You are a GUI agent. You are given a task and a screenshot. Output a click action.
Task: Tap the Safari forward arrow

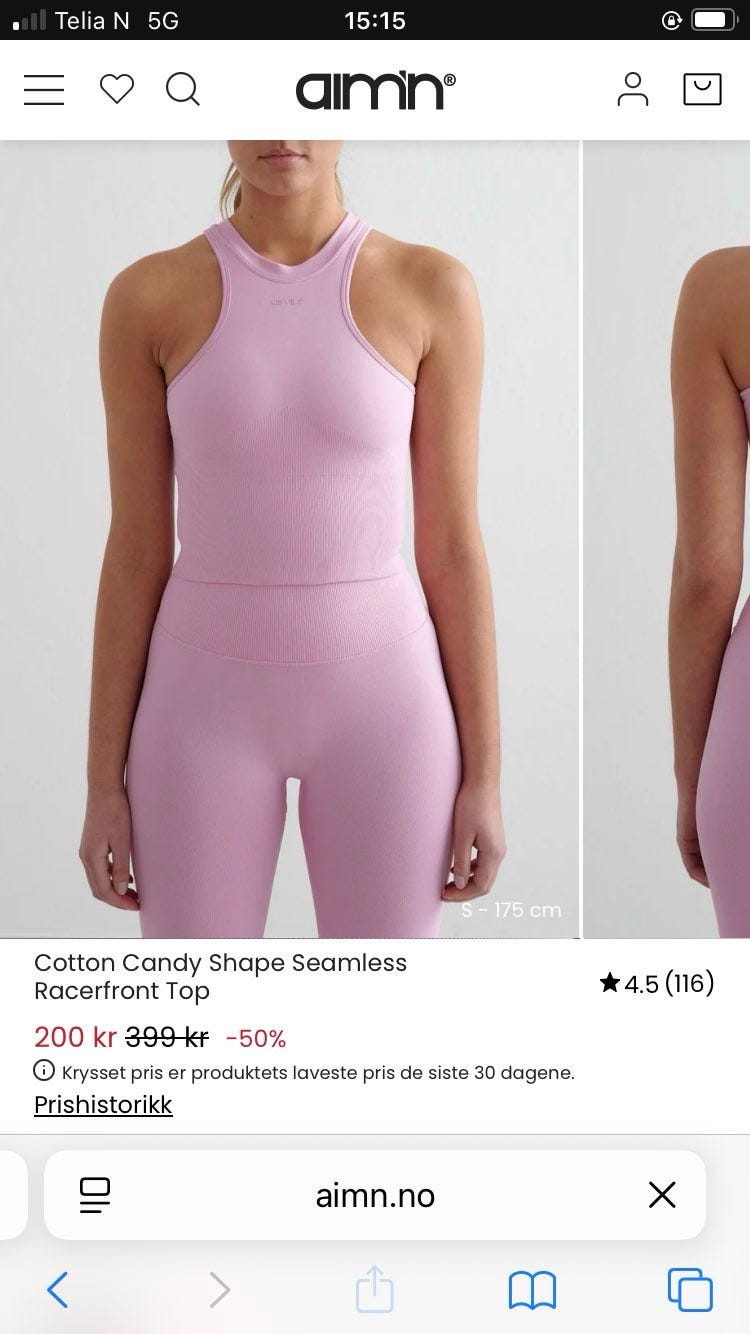(x=219, y=1290)
